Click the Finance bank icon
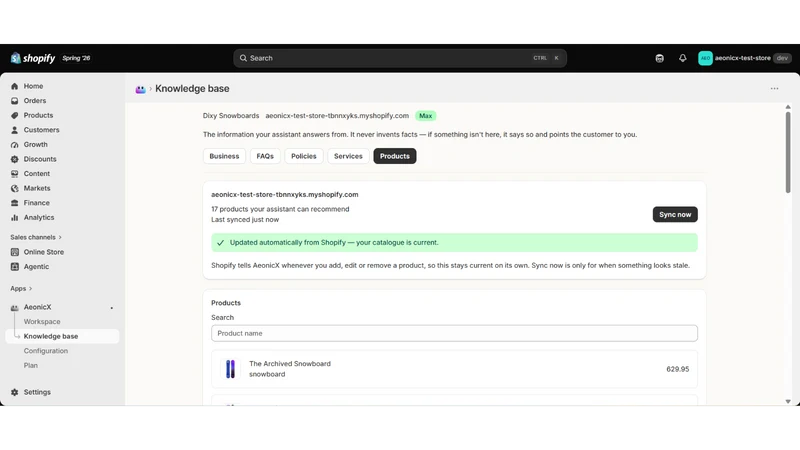The height and width of the screenshot is (450, 800). pyautogui.click(x=15, y=203)
